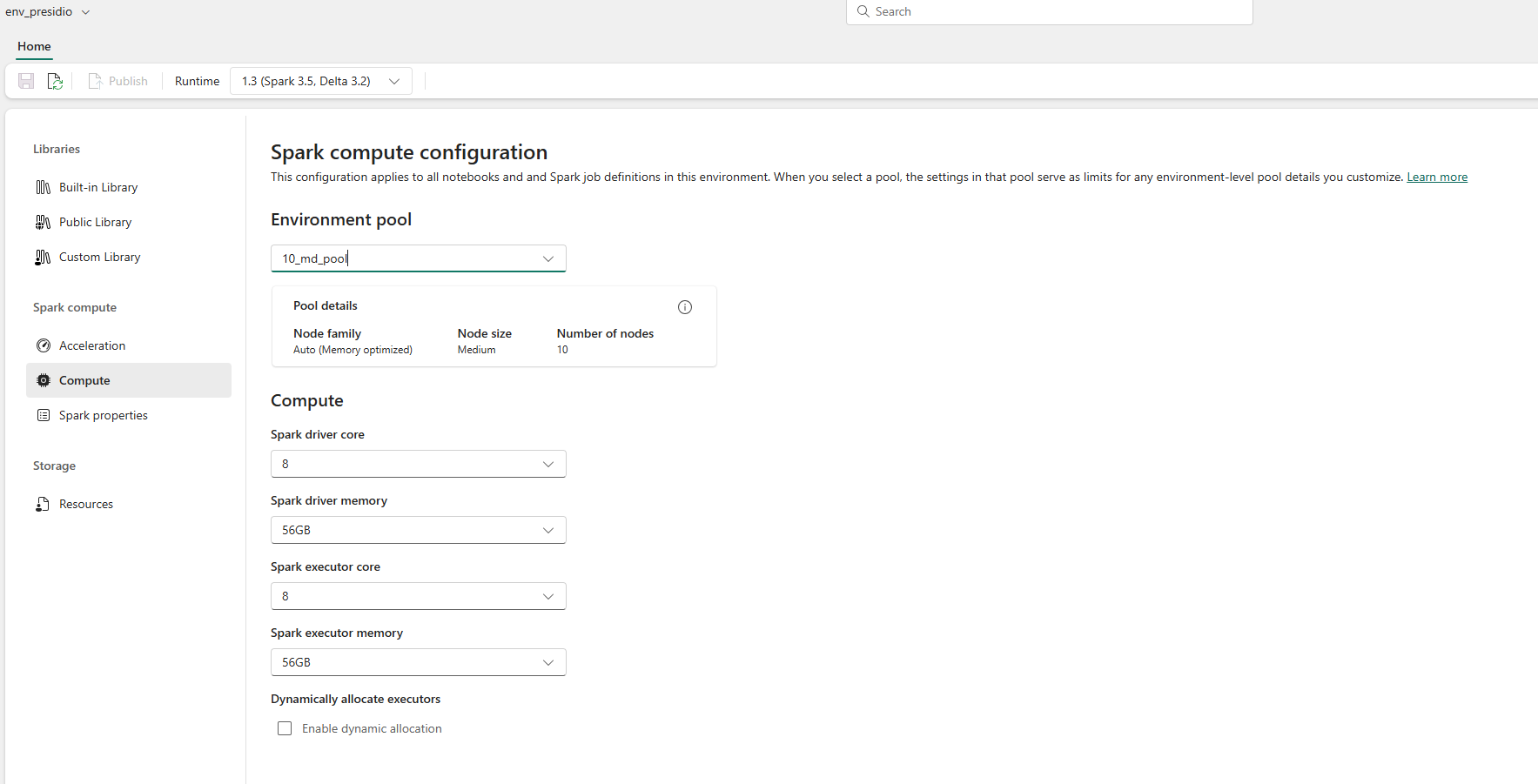The width and height of the screenshot is (1538, 784).
Task: Click the Publish page icon
Action: (x=95, y=81)
